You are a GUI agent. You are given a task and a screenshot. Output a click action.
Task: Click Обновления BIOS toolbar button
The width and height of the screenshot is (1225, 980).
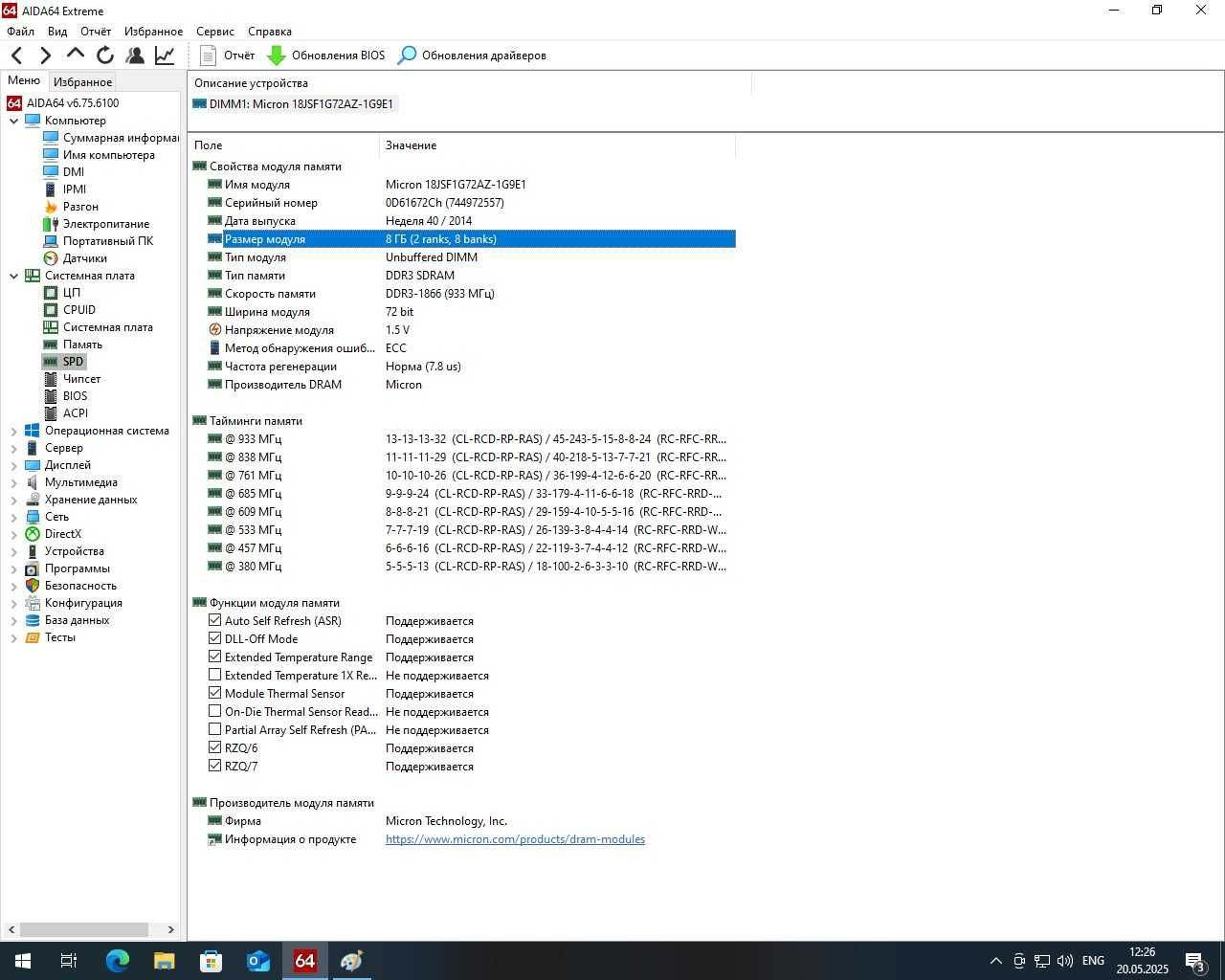[325, 56]
